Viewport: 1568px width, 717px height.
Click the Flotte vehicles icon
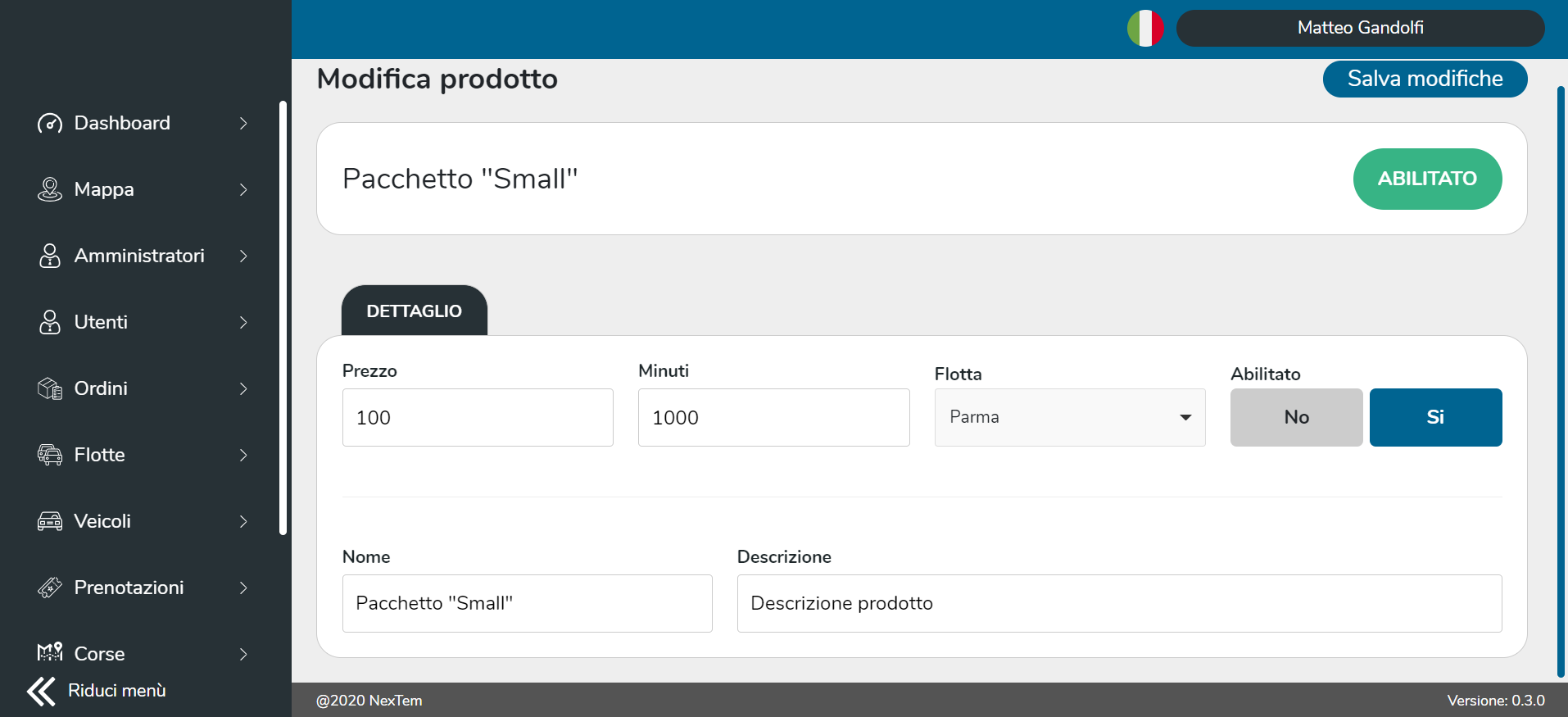click(50, 455)
